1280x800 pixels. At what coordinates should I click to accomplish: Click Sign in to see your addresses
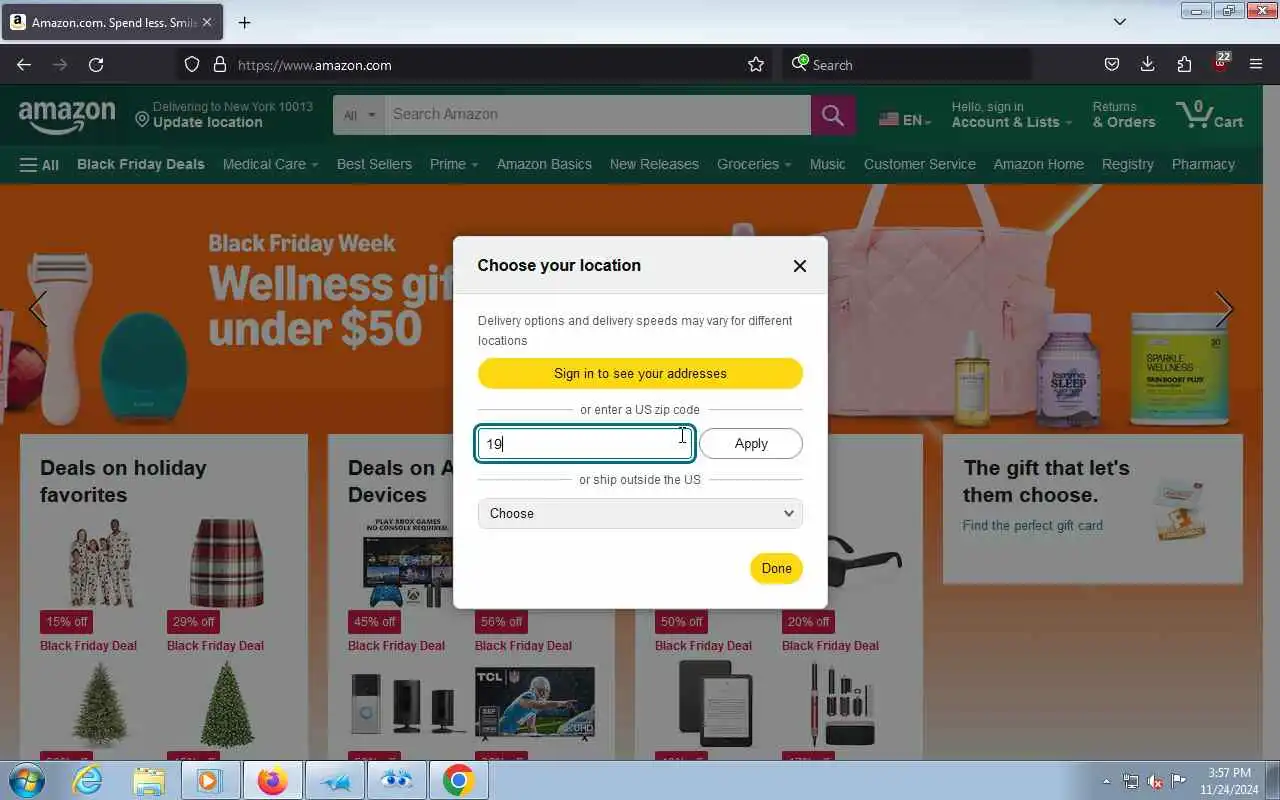(640, 373)
